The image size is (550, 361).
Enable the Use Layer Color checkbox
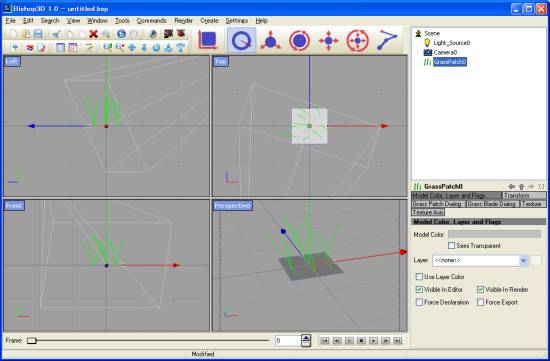(419, 277)
